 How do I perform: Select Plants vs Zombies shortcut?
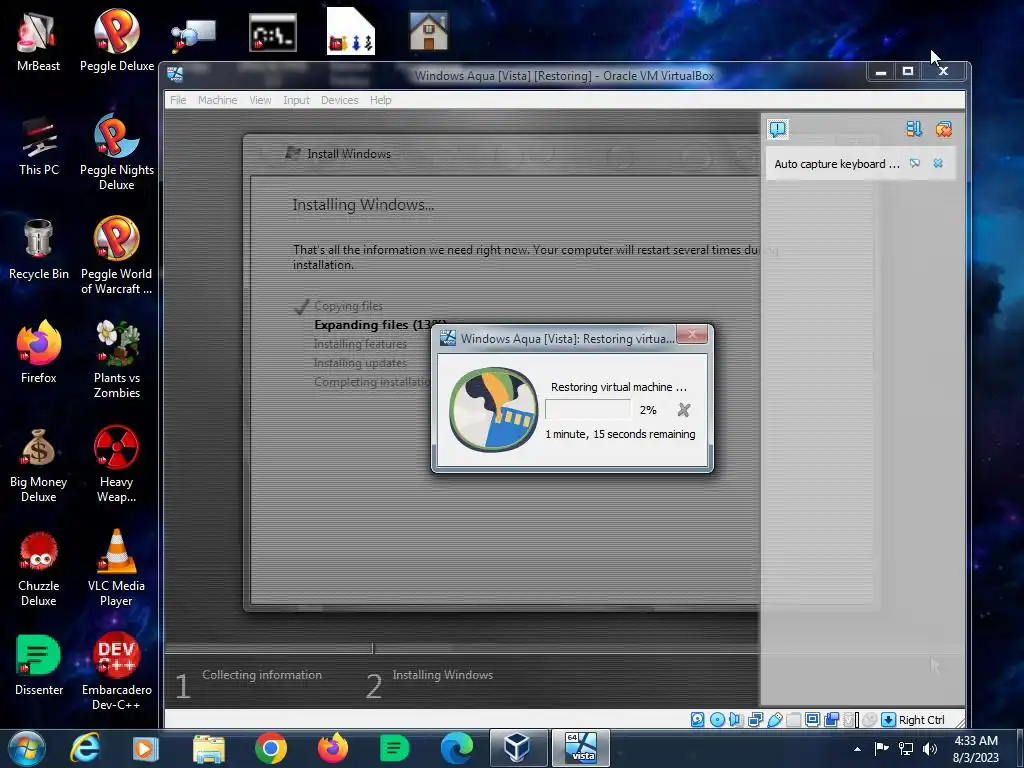(117, 359)
